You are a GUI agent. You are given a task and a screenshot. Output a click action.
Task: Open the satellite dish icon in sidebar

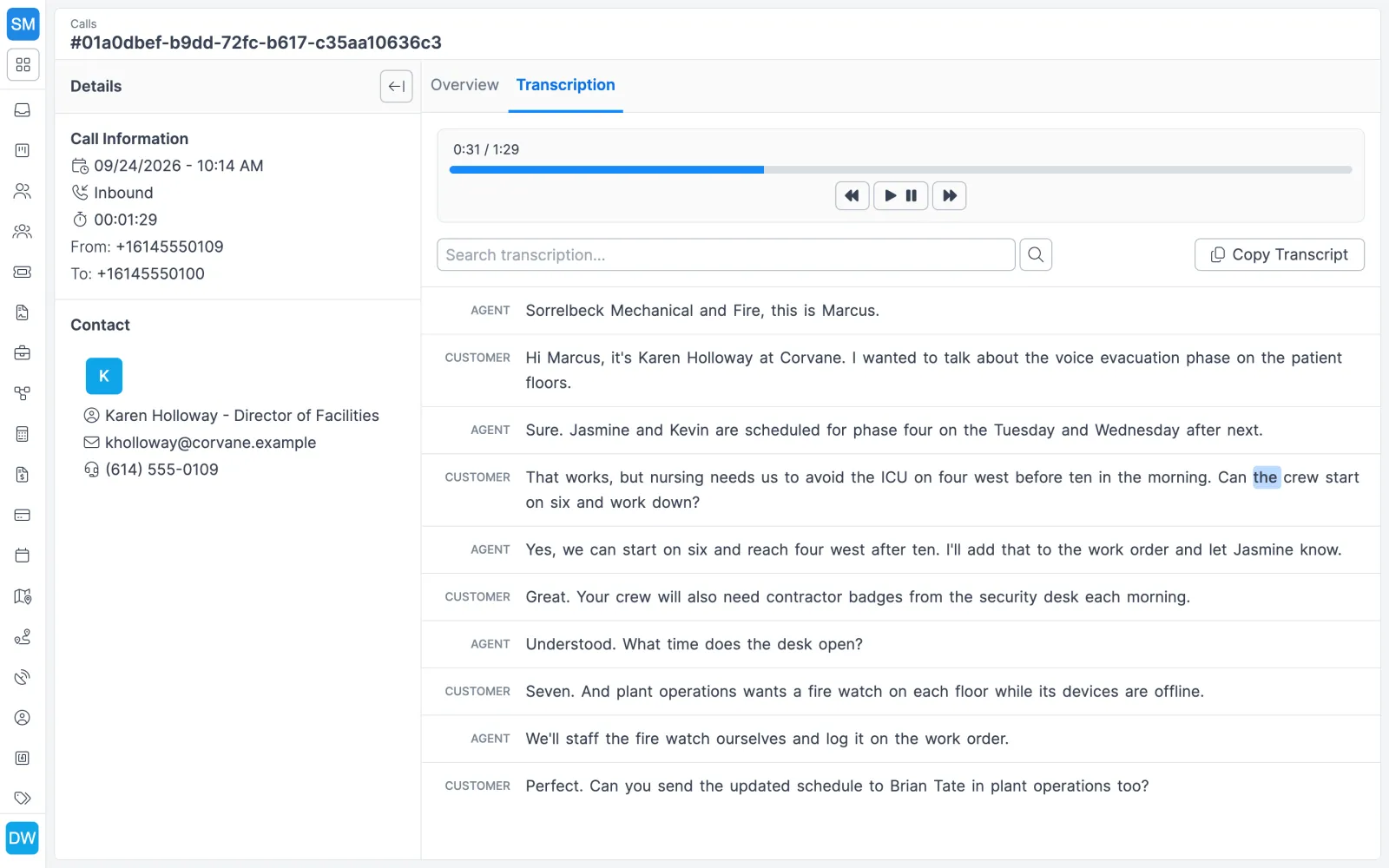pyautogui.click(x=23, y=677)
